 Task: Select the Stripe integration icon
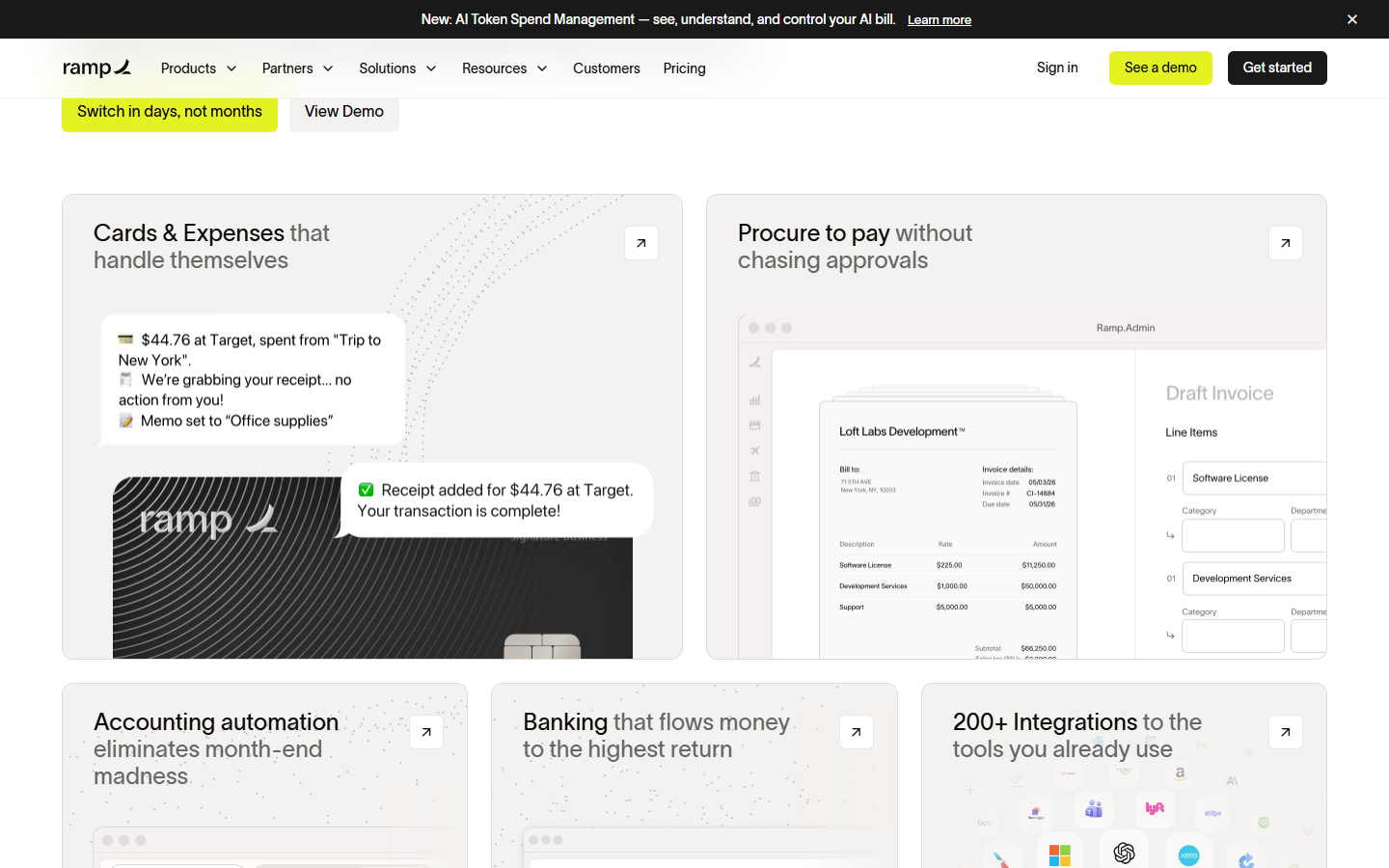(x=1212, y=813)
